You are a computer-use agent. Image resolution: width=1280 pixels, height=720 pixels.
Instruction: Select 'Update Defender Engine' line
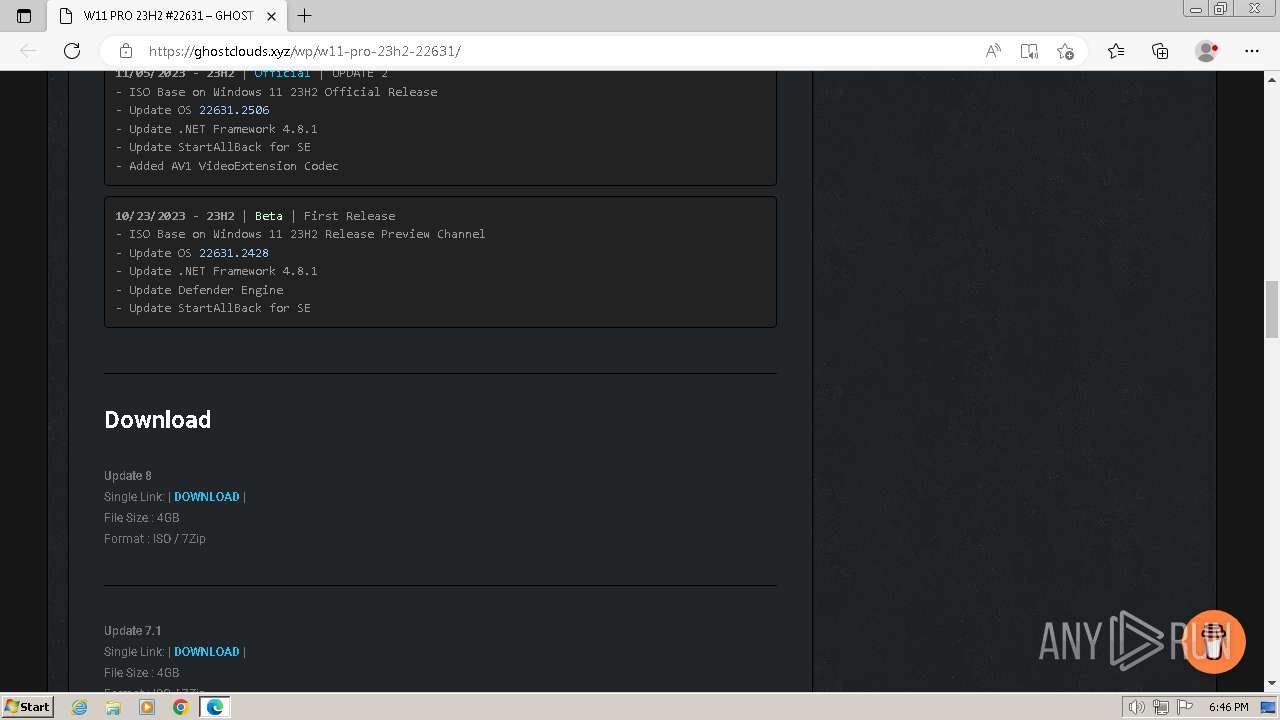(x=199, y=290)
